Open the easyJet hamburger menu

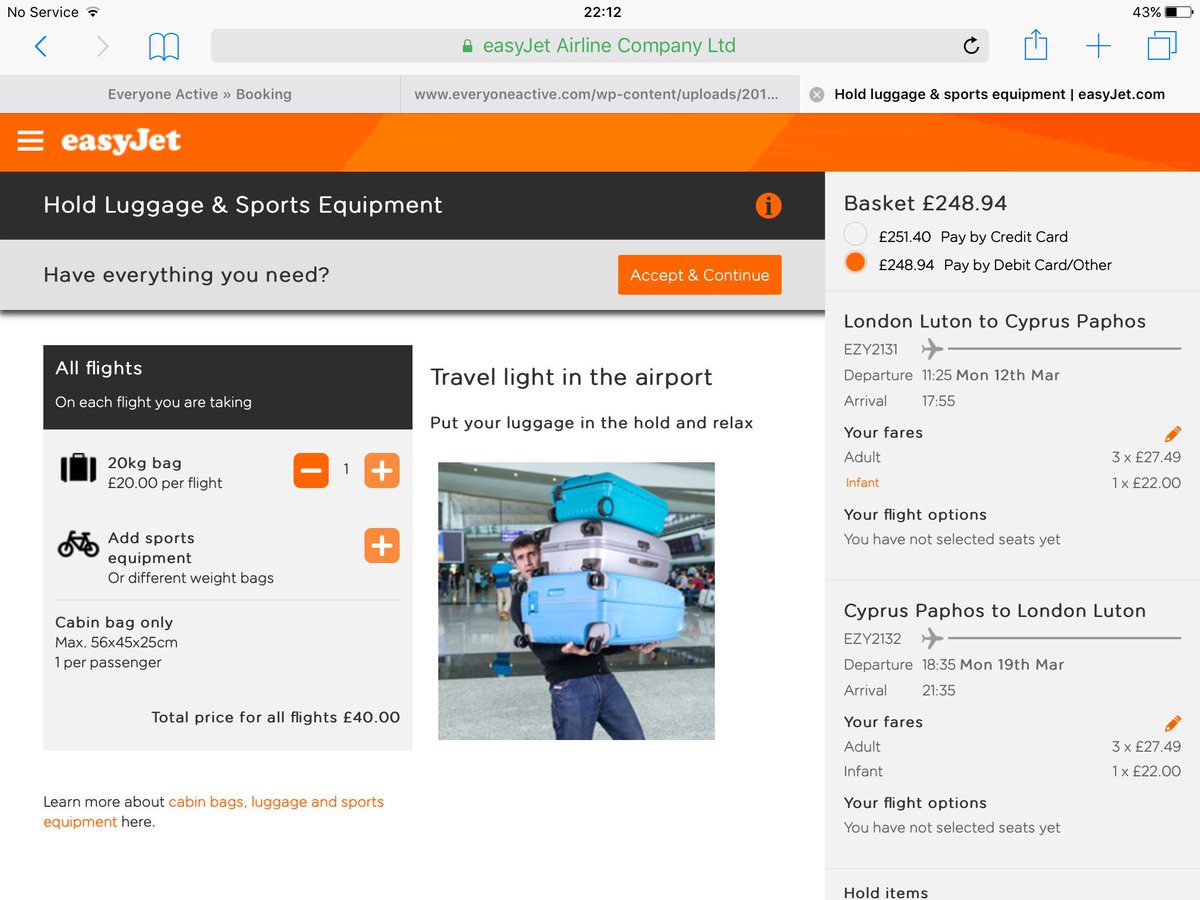coord(31,141)
